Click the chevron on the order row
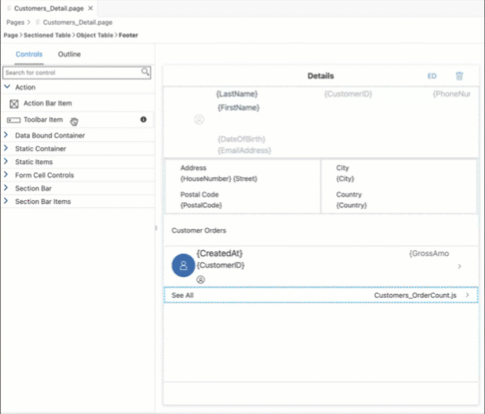485x414 pixels. tap(459, 266)
